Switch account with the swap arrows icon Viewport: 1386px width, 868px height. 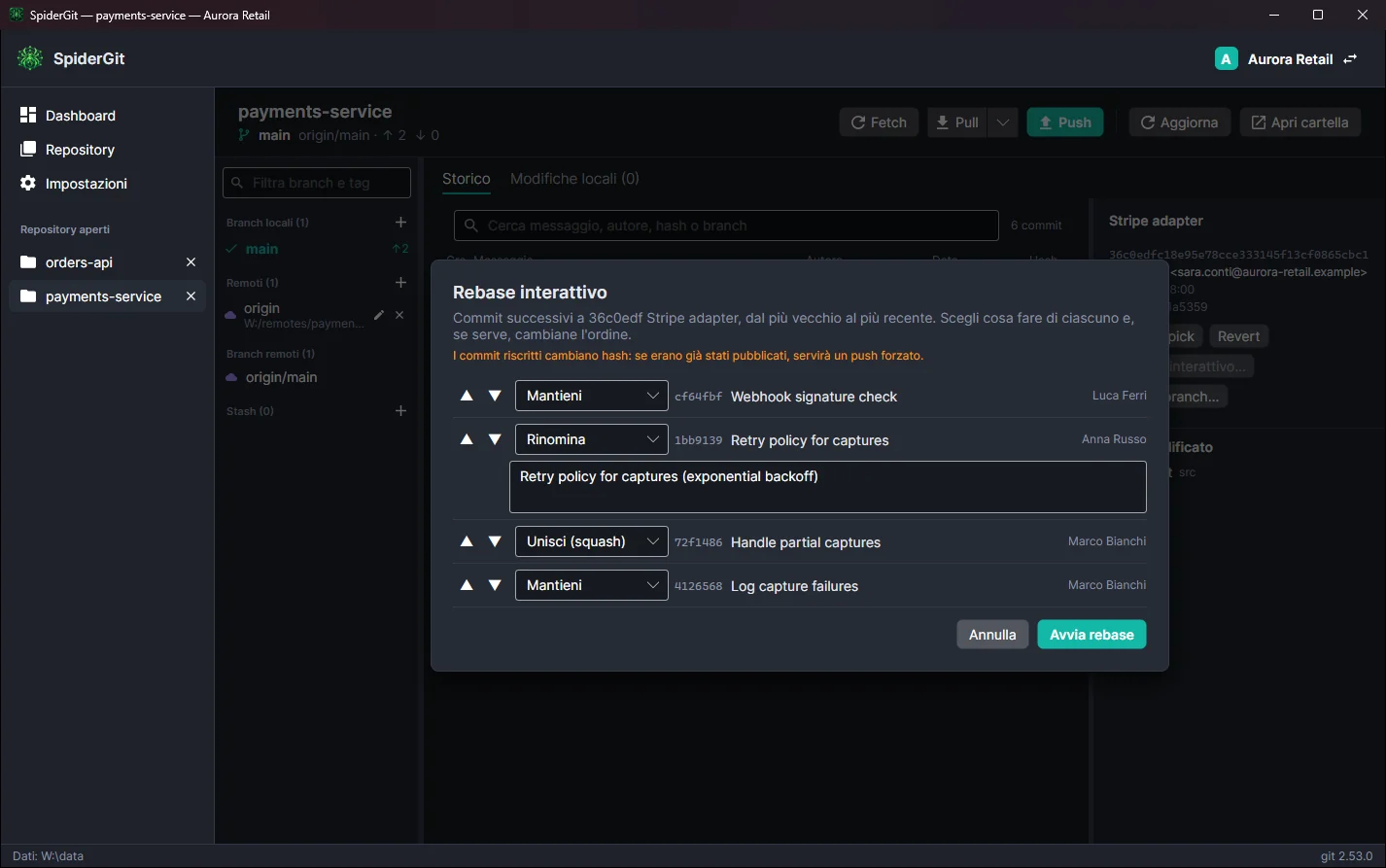pos(1350,59)
